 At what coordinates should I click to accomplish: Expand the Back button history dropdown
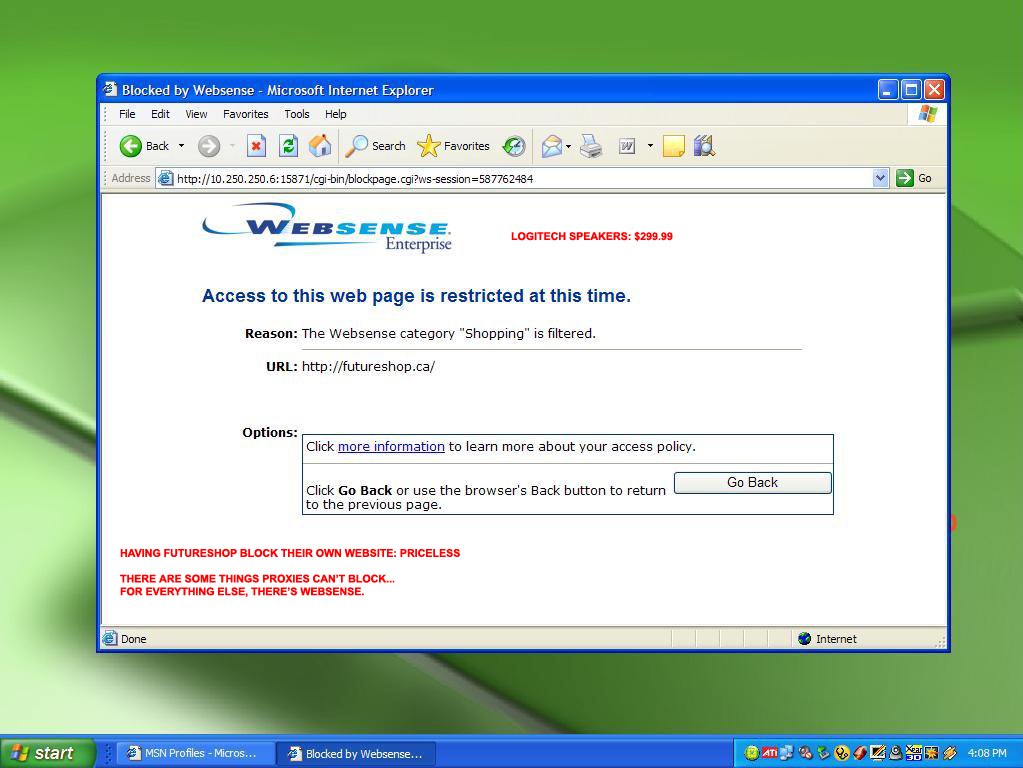[x=181, y=146]
